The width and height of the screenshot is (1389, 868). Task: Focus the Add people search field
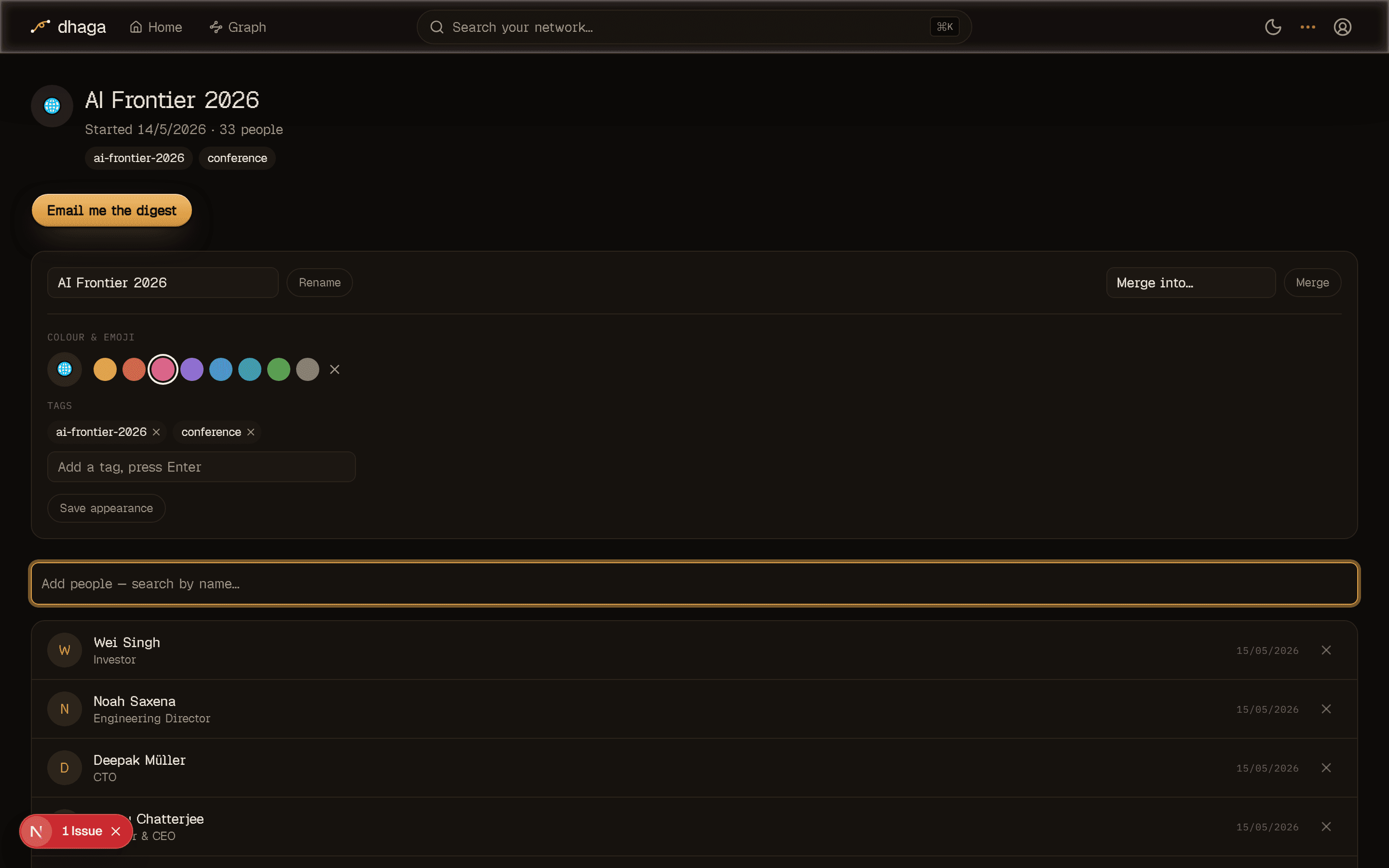point(694,583)
